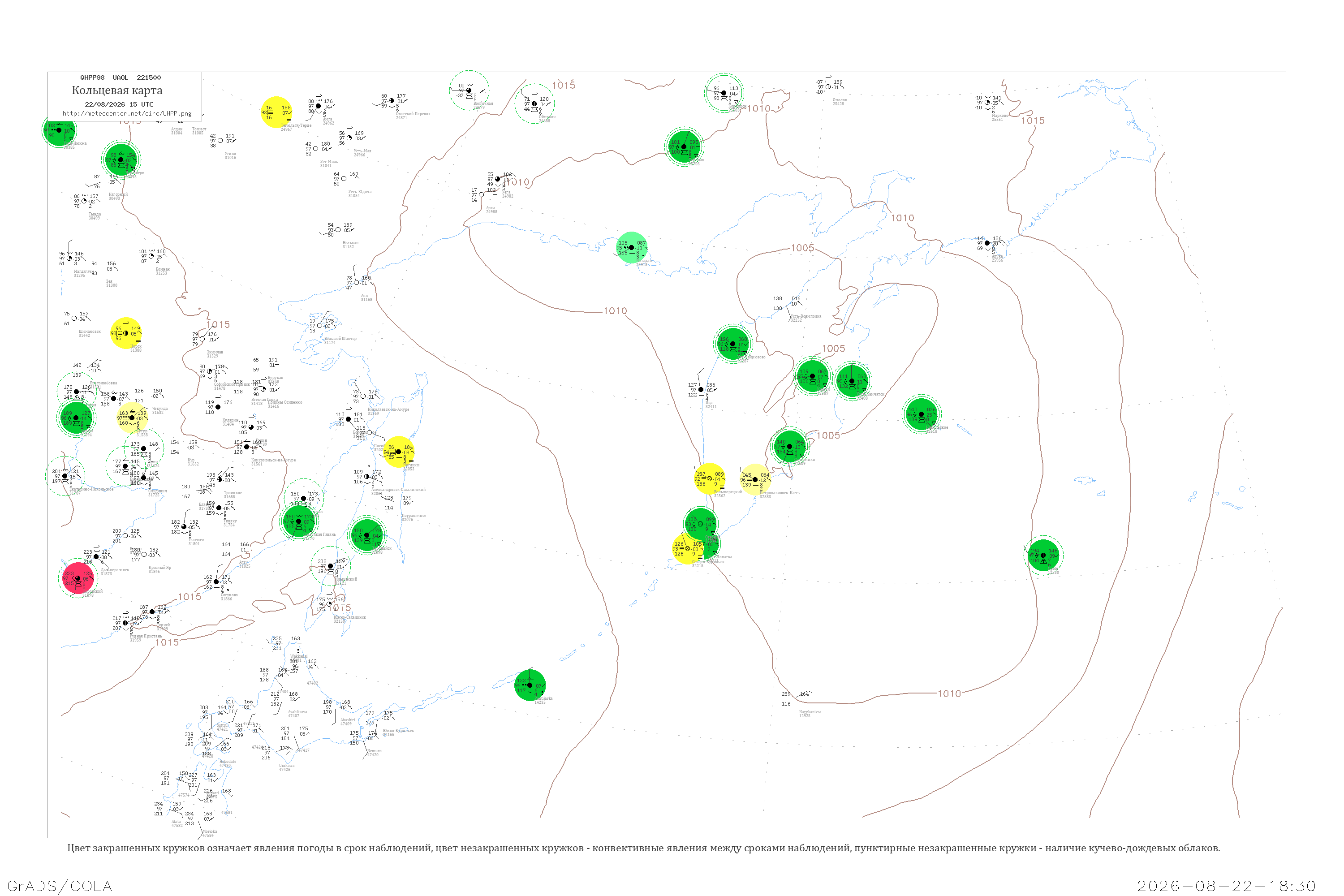Click the Кольцевая карта map title
This screenshot has height=896, width=1344.
tap(117, 90)
